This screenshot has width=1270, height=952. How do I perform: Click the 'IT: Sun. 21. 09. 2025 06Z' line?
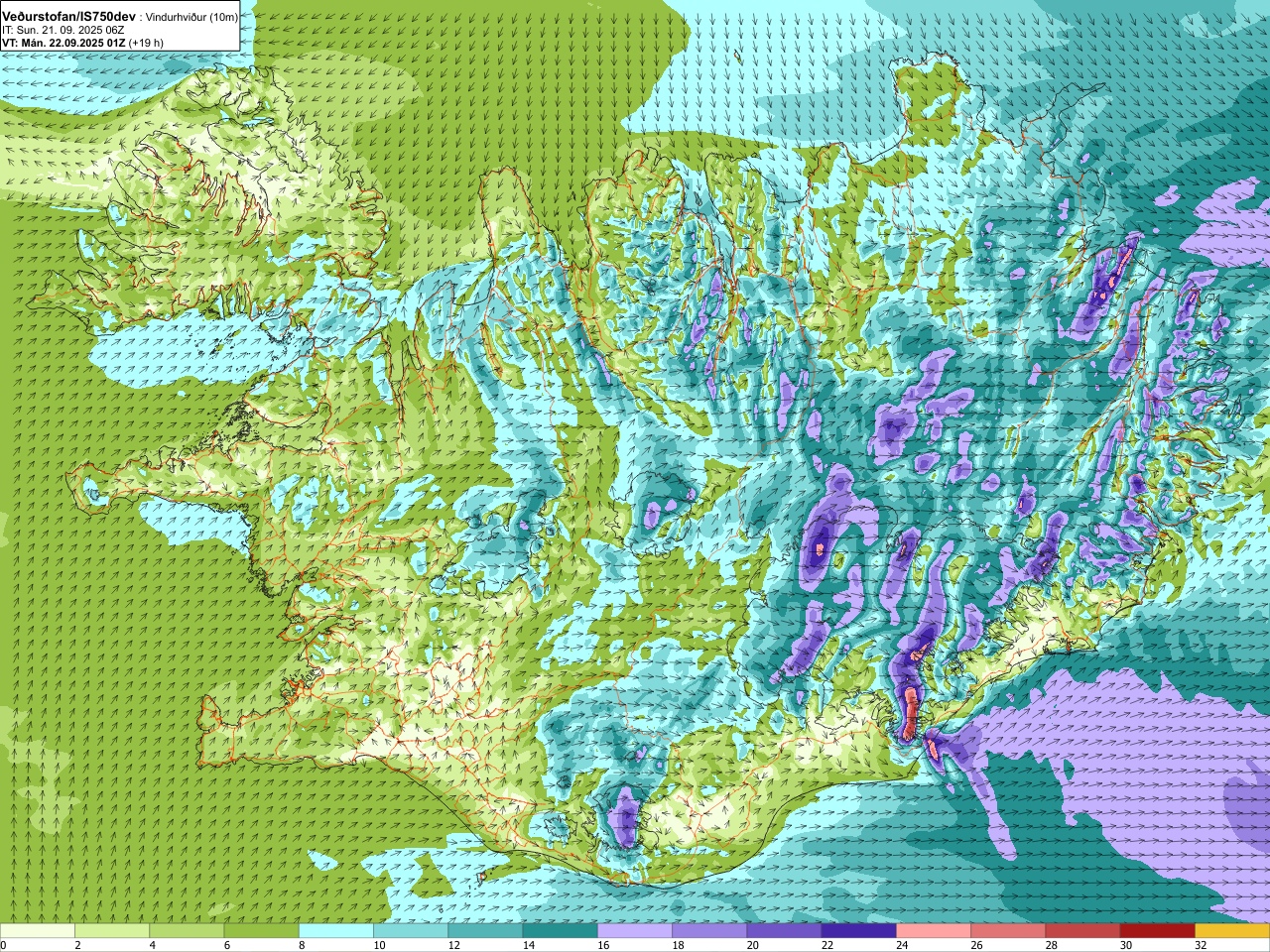[x=63, y=31]
